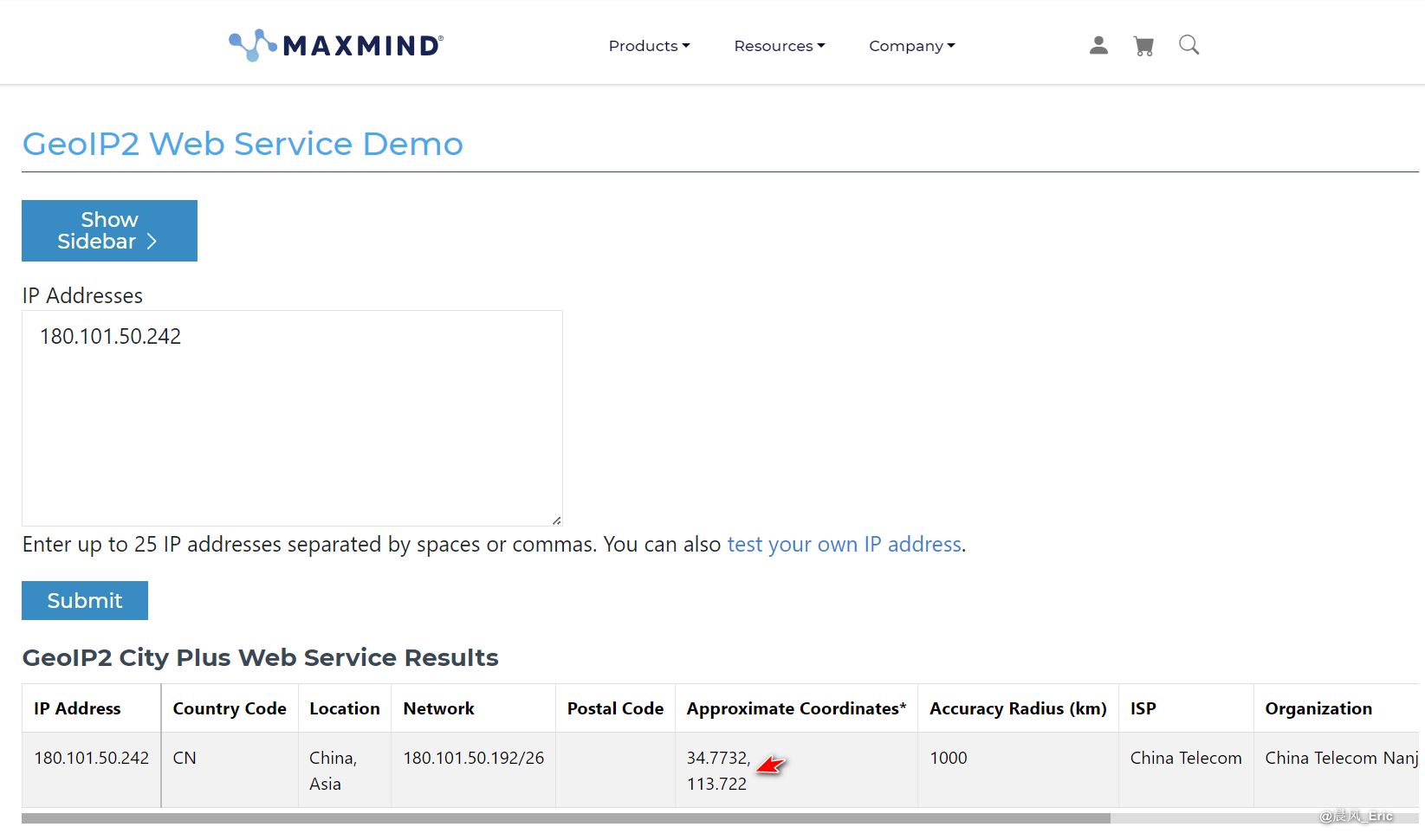Expand the Company dropdown menu

pyautogui.click(x=912, y=46)
